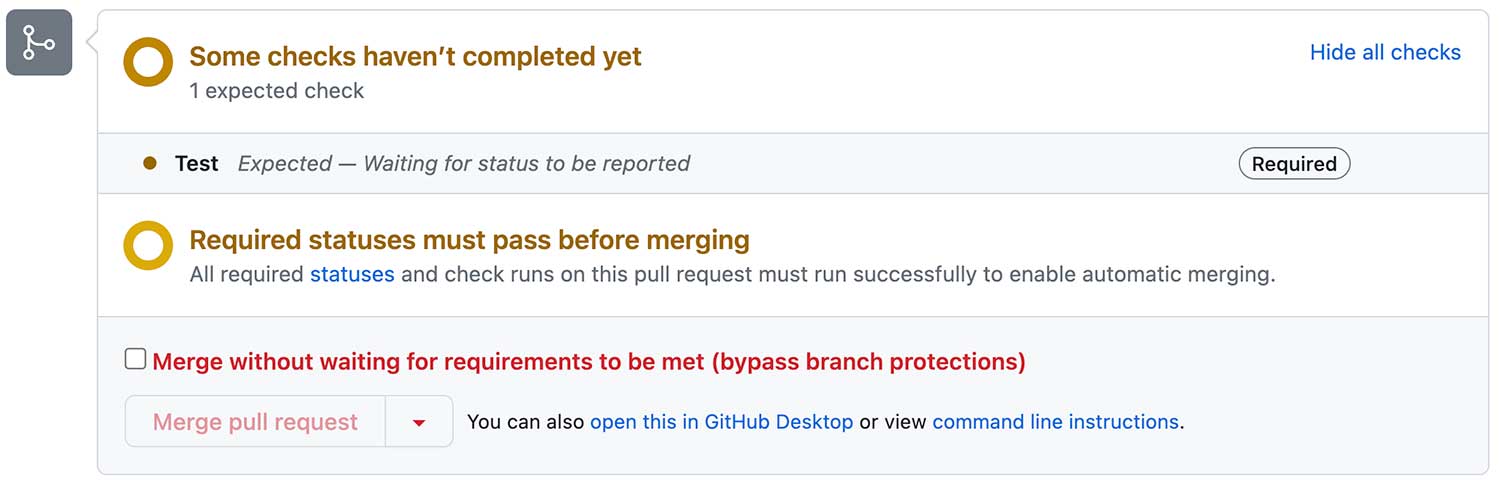The height and width of the screenshot is (485, 1500).
Task: Click the Merge pull request button
Action: [x=255, y=422]
